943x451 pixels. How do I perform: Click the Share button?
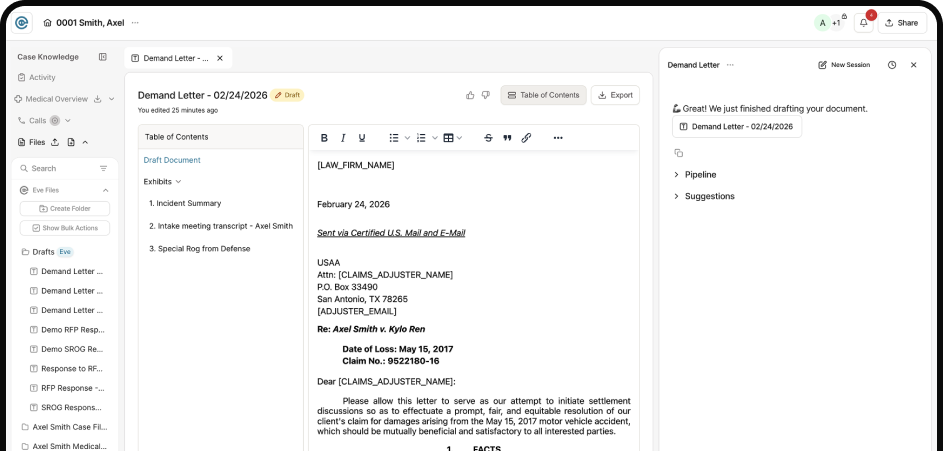tap(902, 23)
